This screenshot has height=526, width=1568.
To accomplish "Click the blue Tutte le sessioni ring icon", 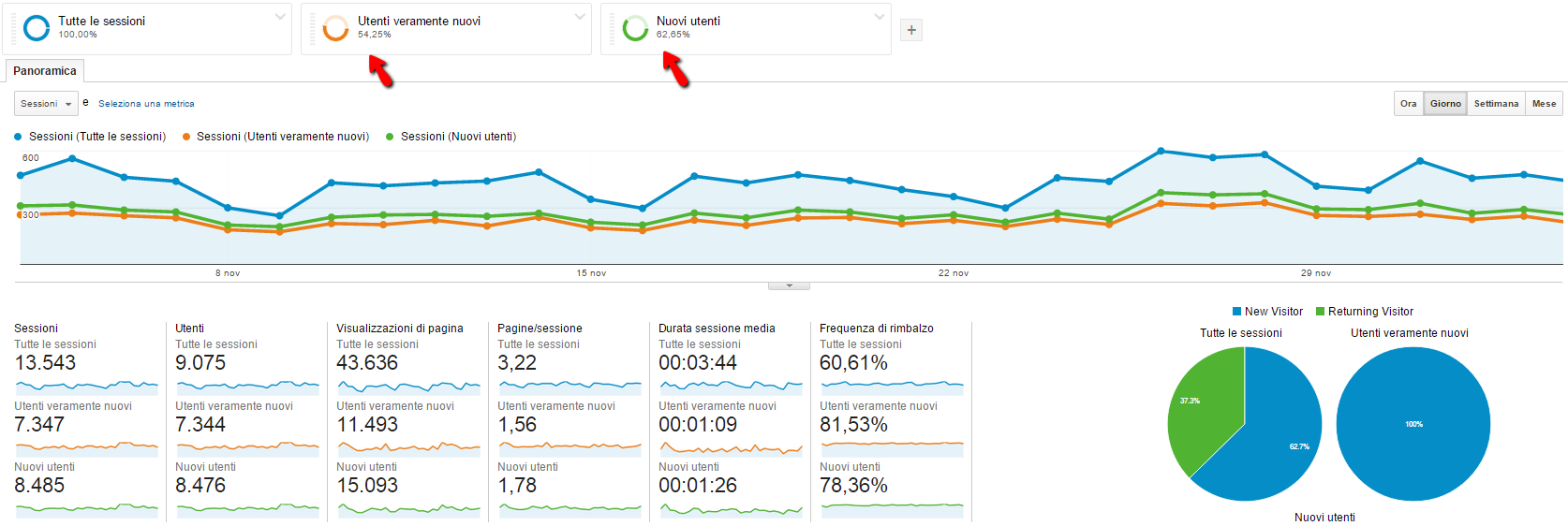I will 37,28.
